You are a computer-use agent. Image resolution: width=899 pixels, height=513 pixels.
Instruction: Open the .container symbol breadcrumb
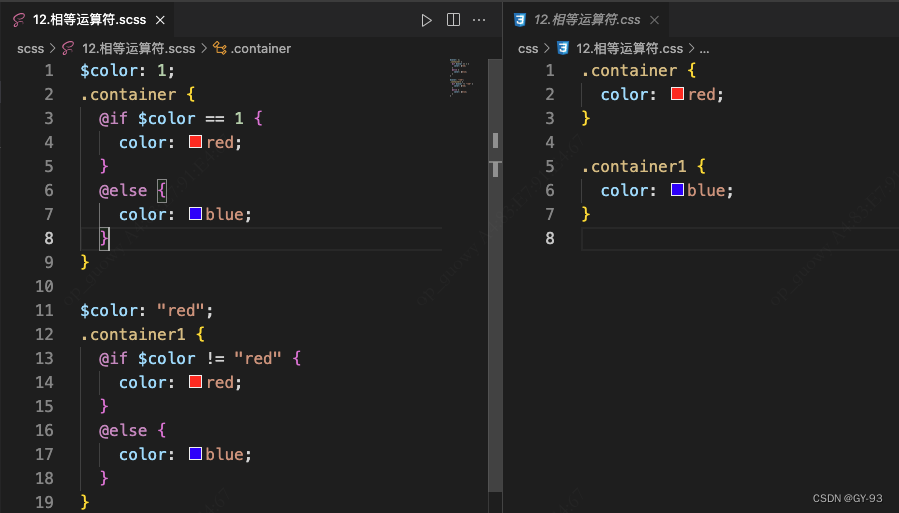(x=261, y=49)
